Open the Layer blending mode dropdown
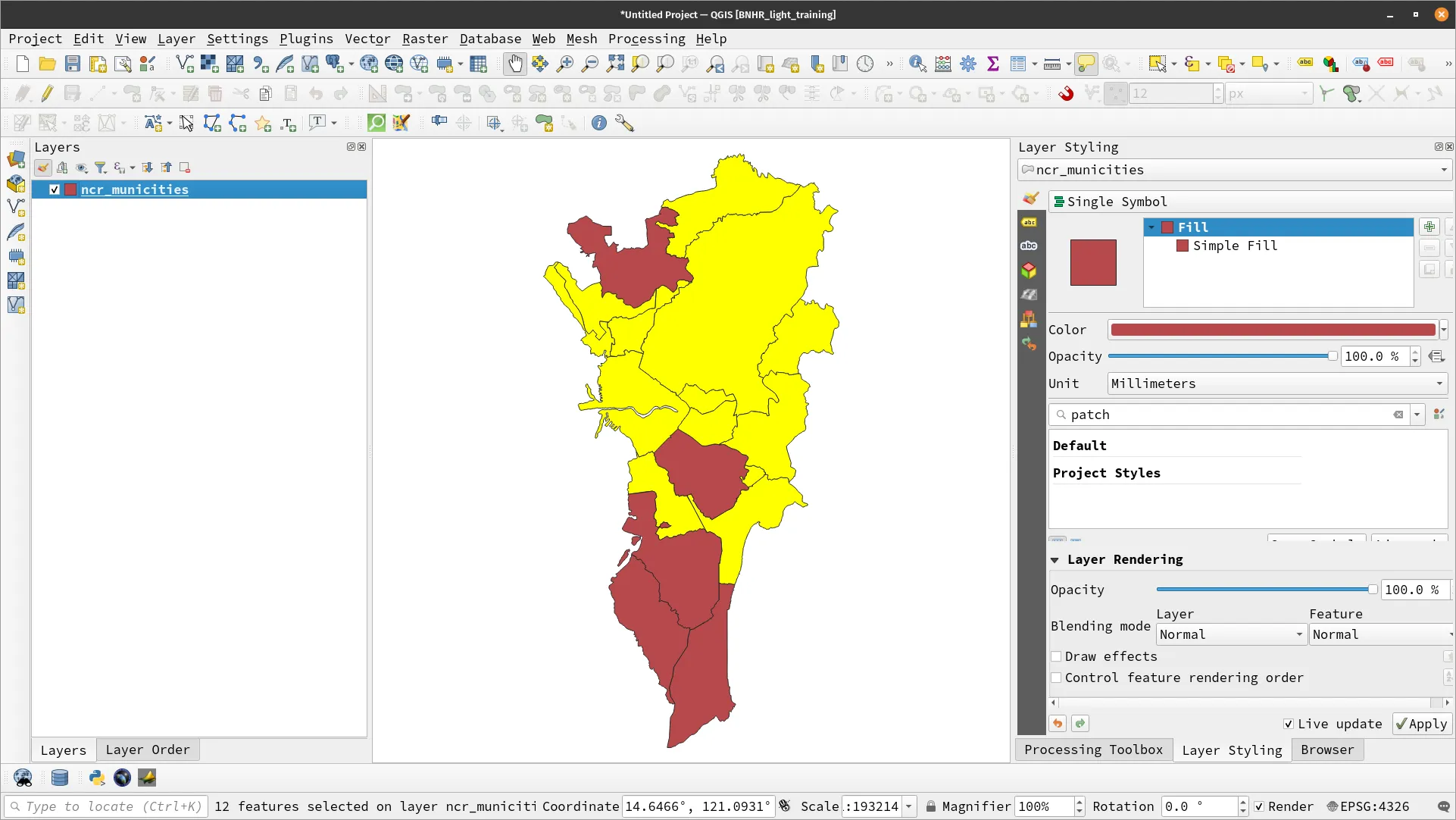 tap(1231, 634)
